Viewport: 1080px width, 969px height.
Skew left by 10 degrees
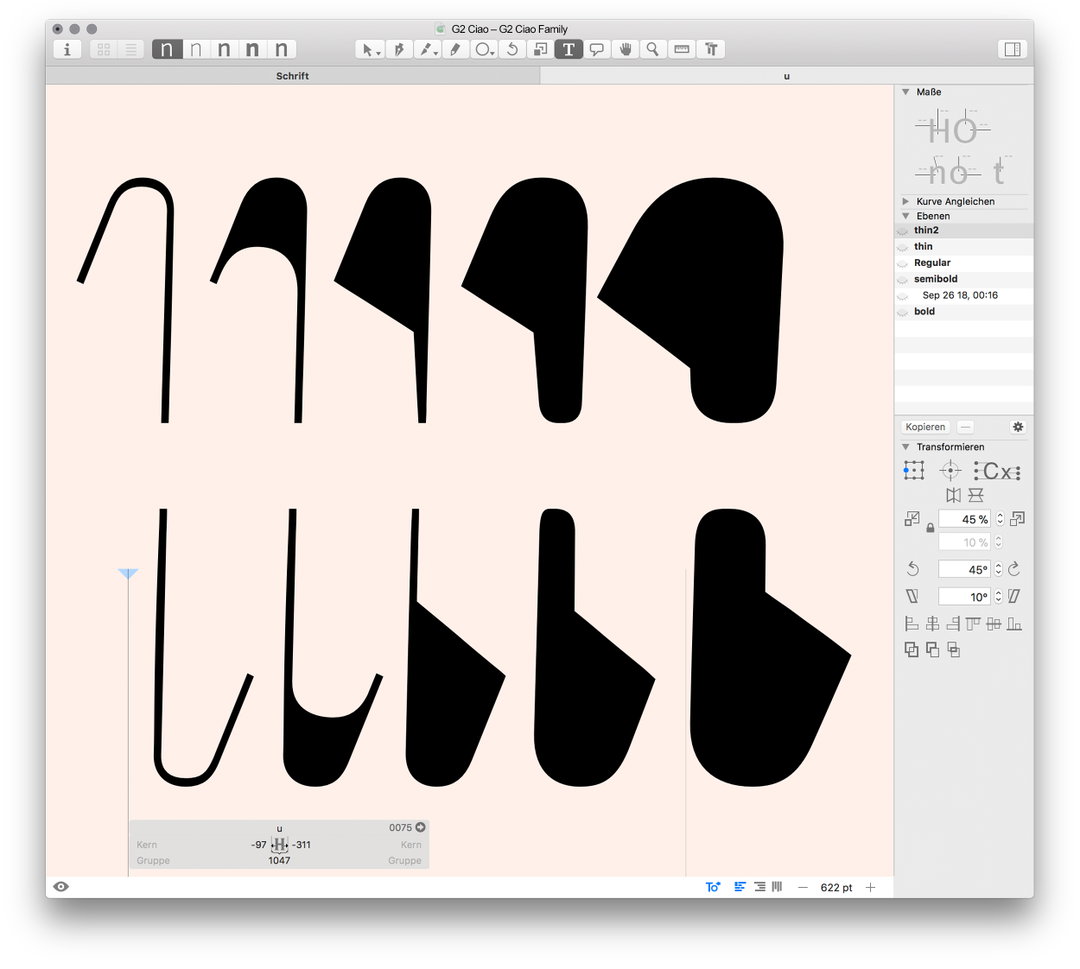click(912, 596)
